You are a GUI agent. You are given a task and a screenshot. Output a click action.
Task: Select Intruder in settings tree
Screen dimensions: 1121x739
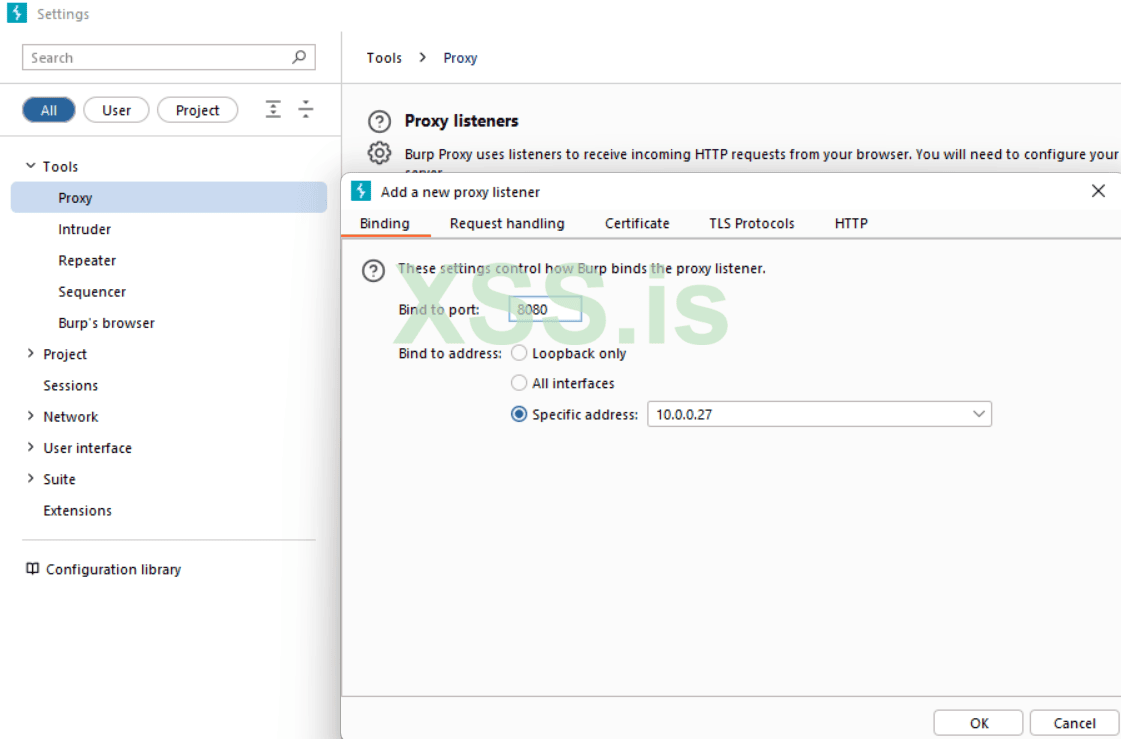[84, 229]
